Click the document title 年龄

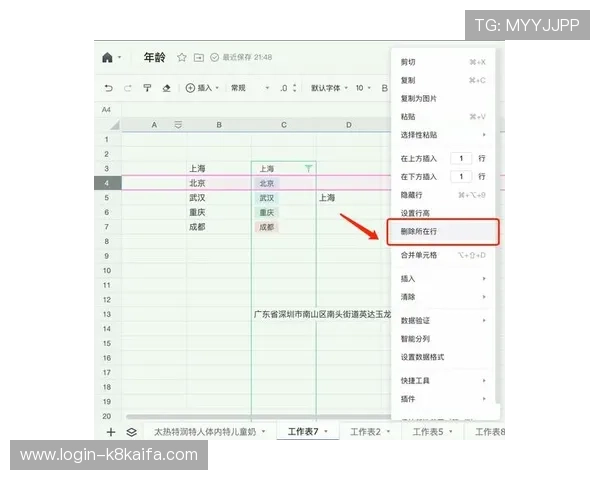pos(155,57)
